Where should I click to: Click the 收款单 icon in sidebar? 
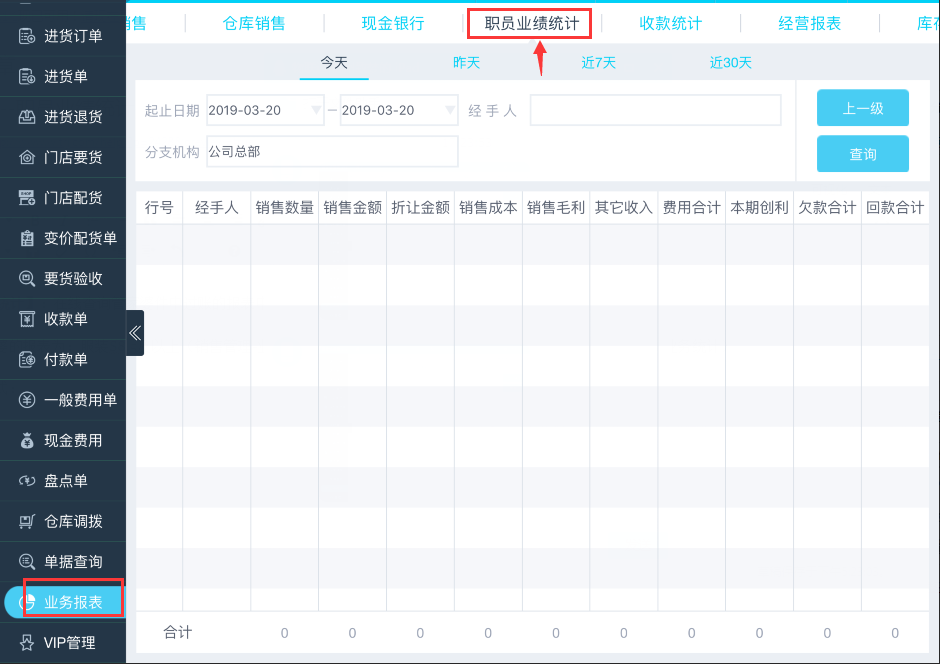click(x=28, y=319)
